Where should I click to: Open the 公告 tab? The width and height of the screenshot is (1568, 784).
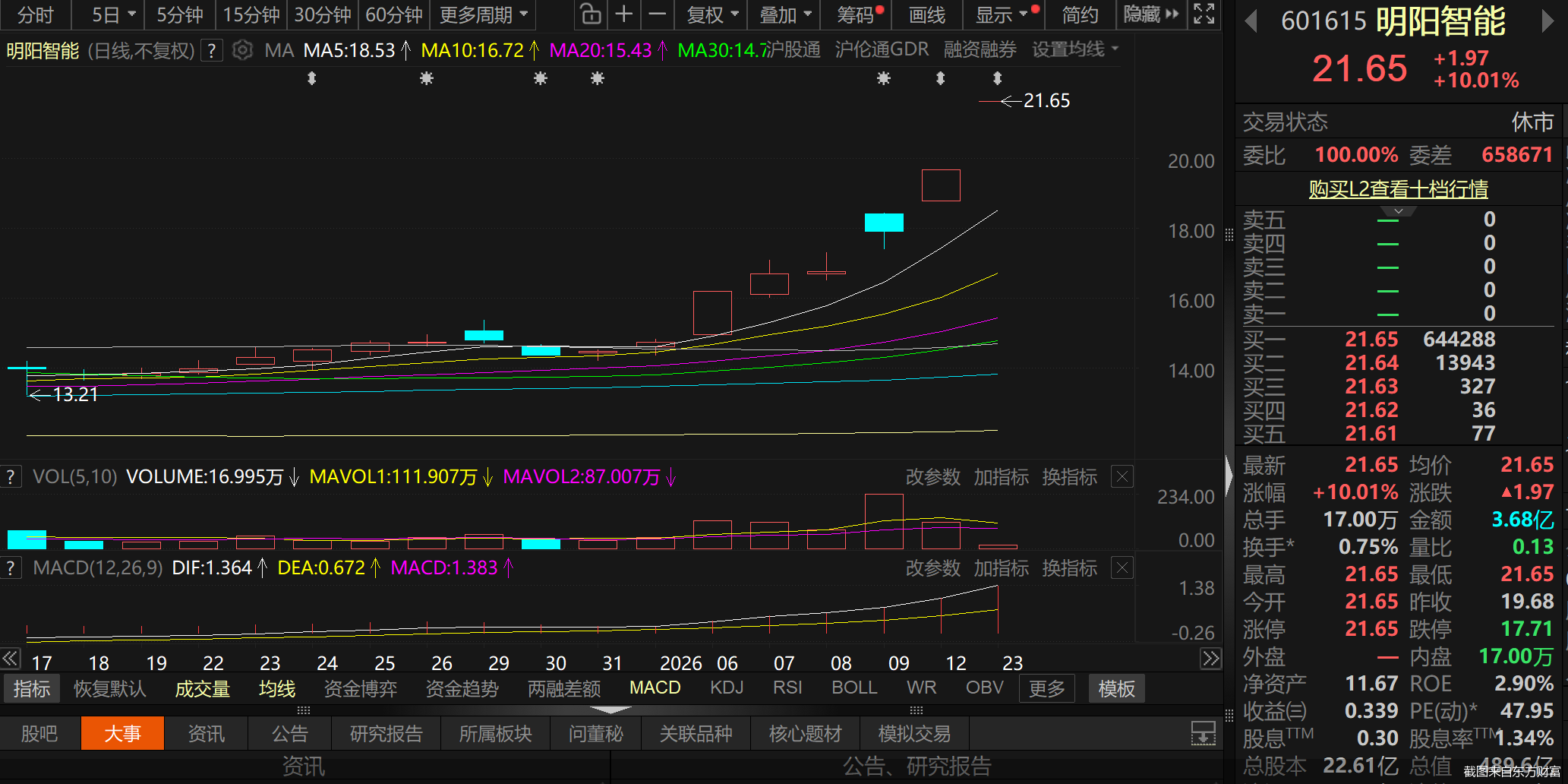(x=290, y=734)
